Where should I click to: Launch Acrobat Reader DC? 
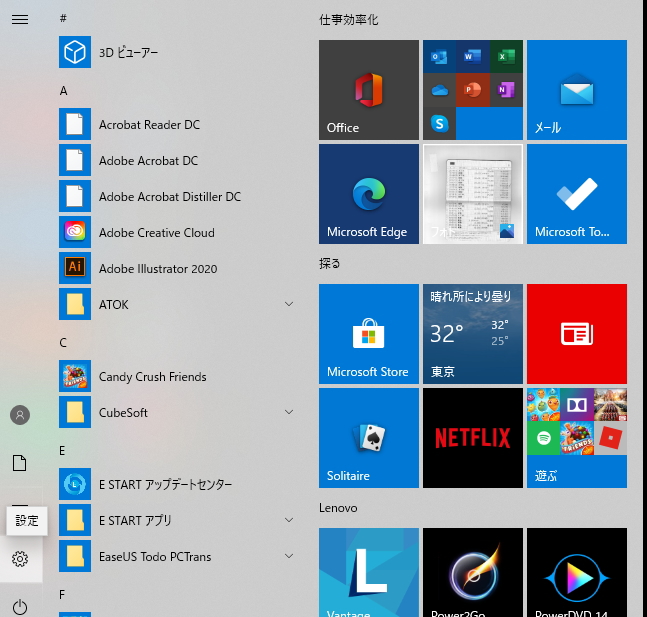(177, 124)
